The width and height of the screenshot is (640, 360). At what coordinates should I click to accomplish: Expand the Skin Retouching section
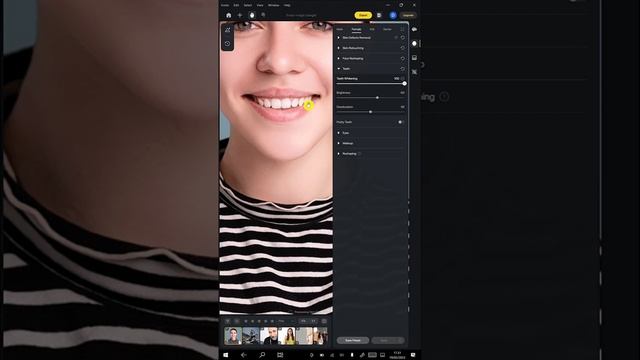339,48
